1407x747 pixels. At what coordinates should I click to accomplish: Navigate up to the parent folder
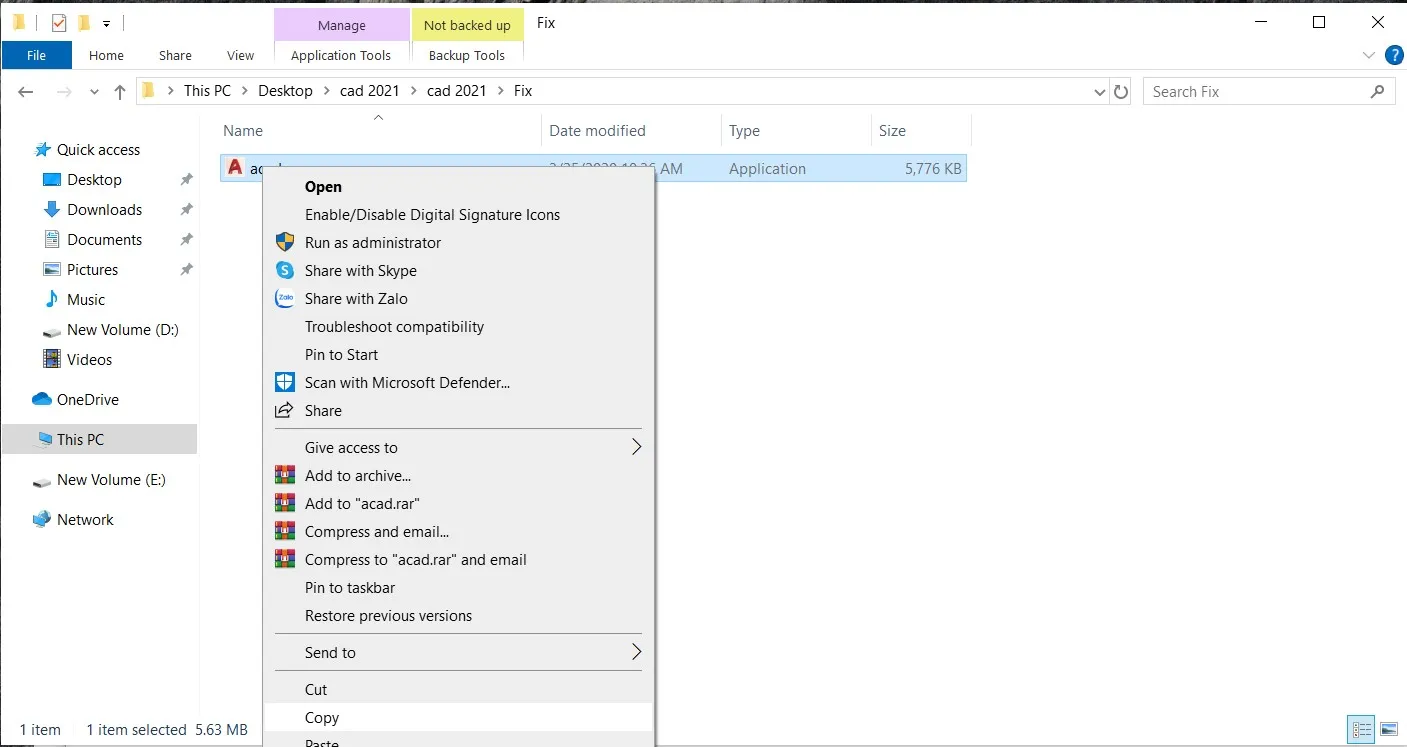119,91
